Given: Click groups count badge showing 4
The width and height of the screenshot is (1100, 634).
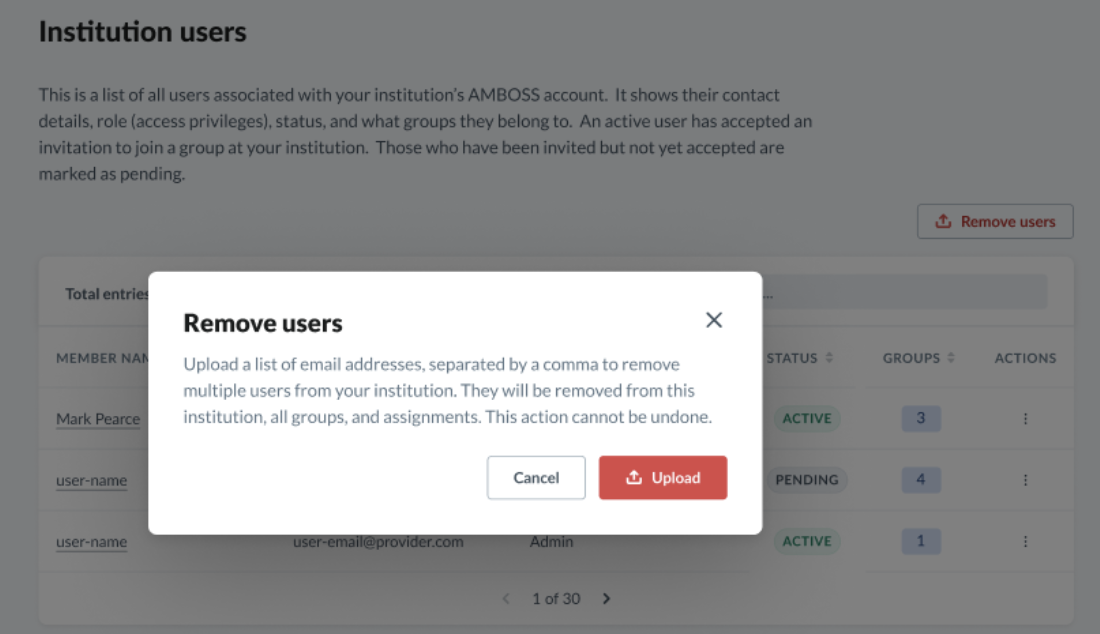Looking at the screenshot, I should pos(920,480).
